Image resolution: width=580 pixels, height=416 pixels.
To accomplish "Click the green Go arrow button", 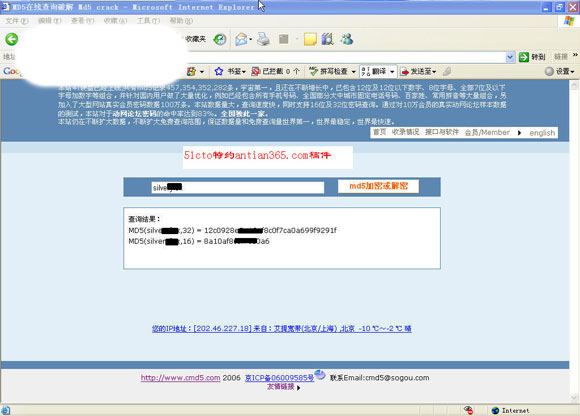I will 523,57.
